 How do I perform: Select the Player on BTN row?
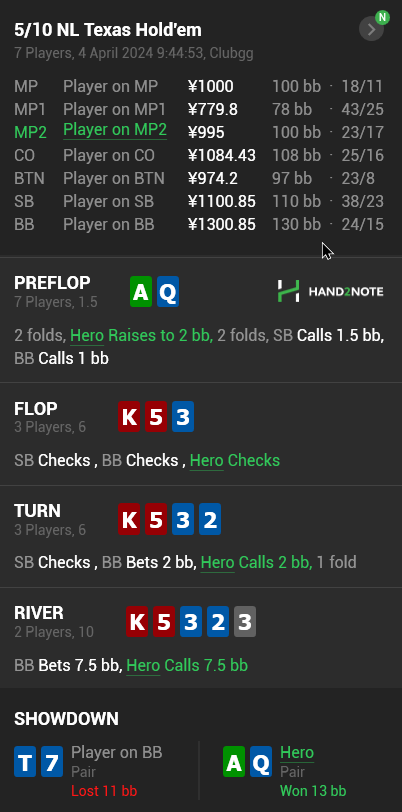click(x=199, y=179)
